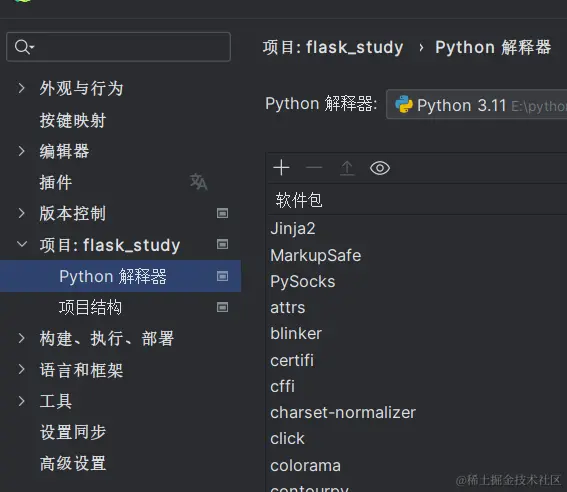Screen dimensions: 567x492
Task: Select the charset-normalizer package row
Action: [418, 412]
